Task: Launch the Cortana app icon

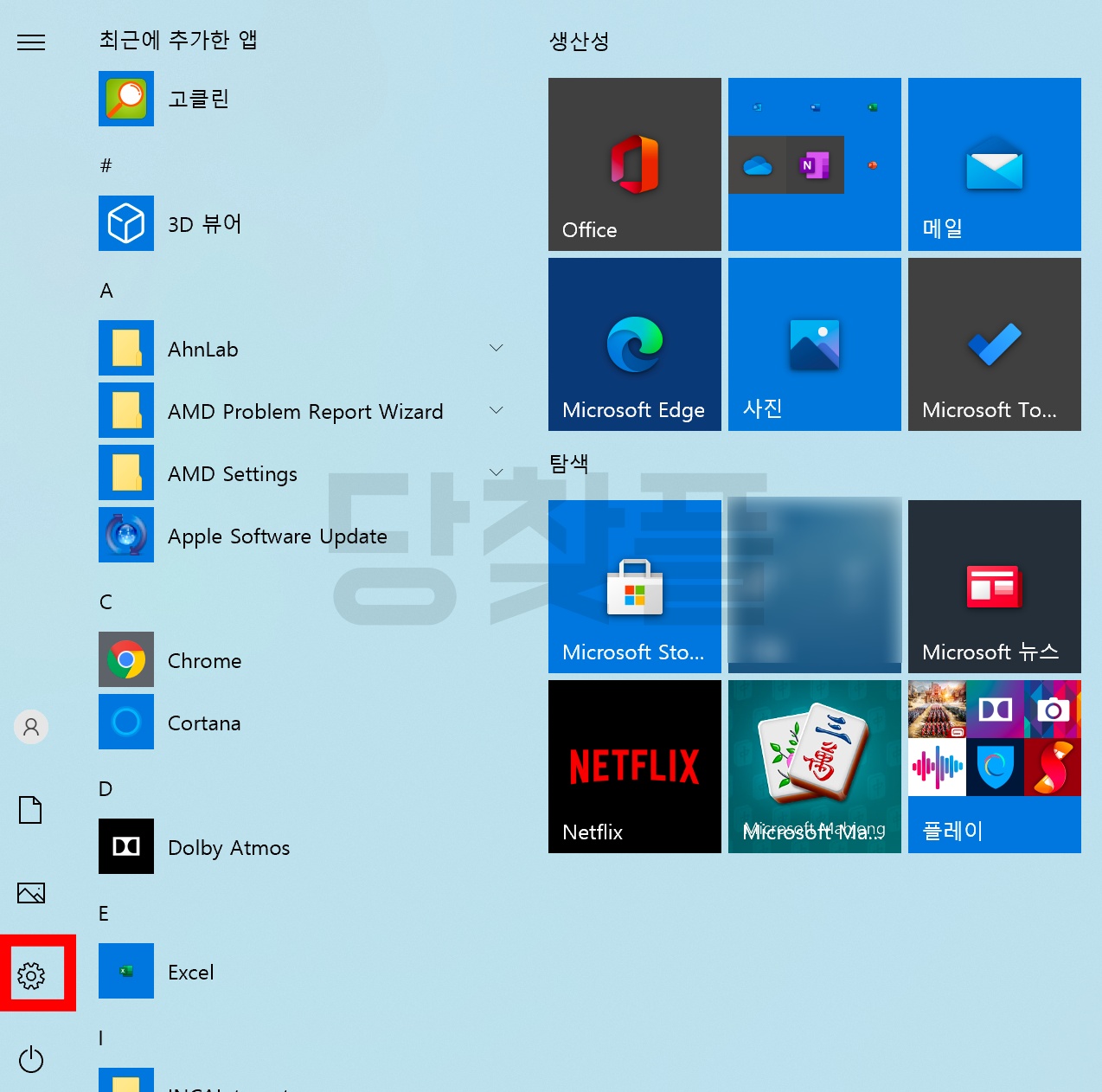Action: point(126,722)
